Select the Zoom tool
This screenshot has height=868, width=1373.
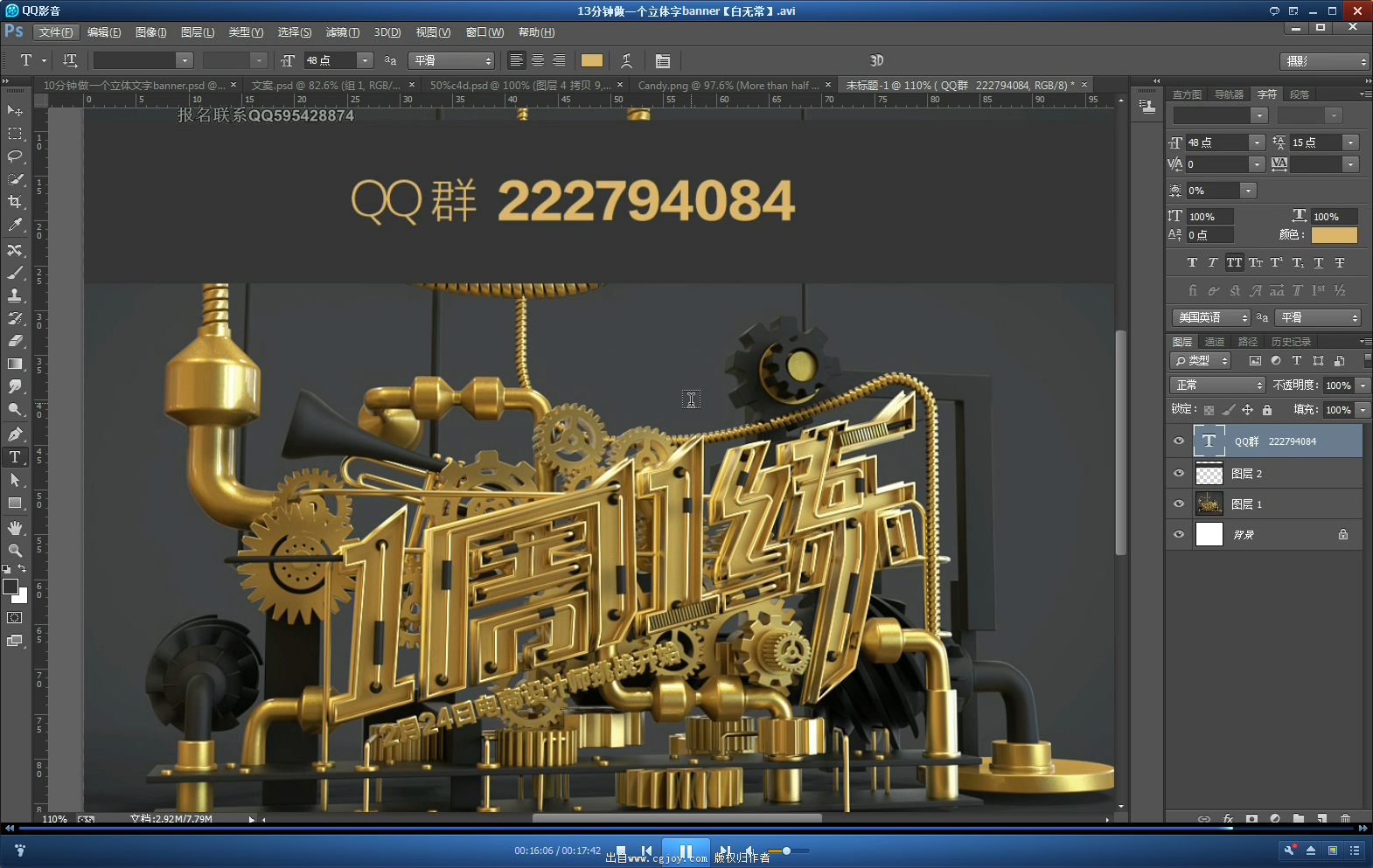[x=15, y=551]
